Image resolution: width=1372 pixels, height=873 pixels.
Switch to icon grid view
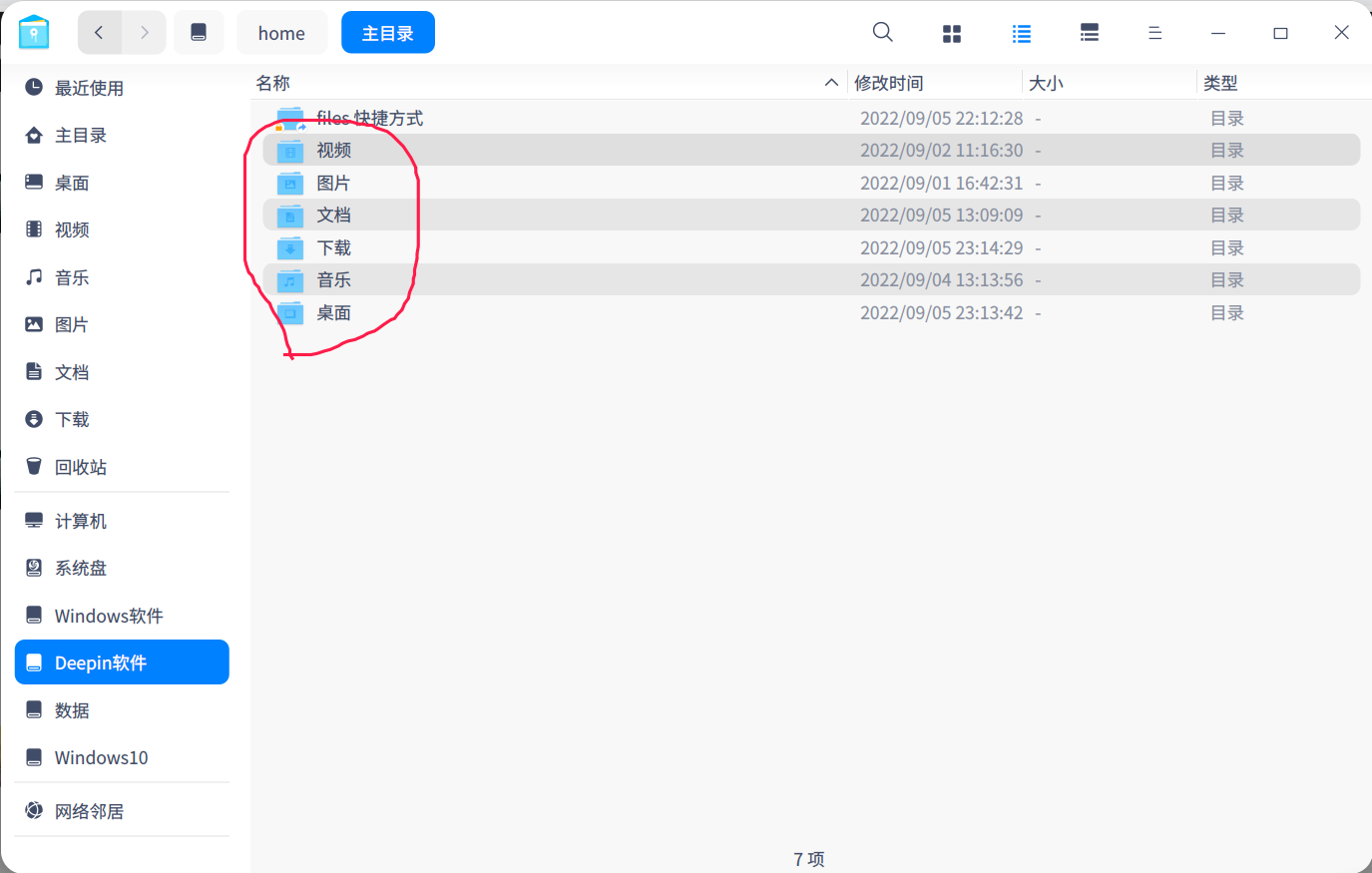(x=952, y=34)
